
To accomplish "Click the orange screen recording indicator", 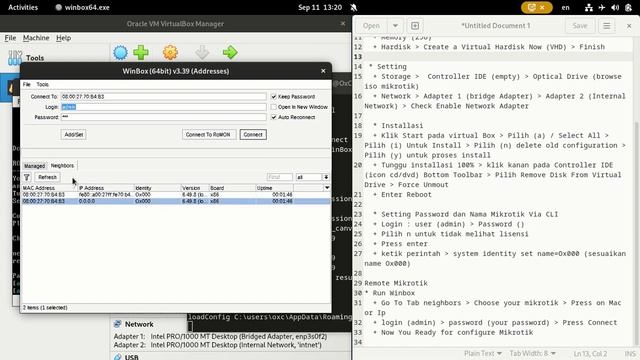I will coord(536,7).
